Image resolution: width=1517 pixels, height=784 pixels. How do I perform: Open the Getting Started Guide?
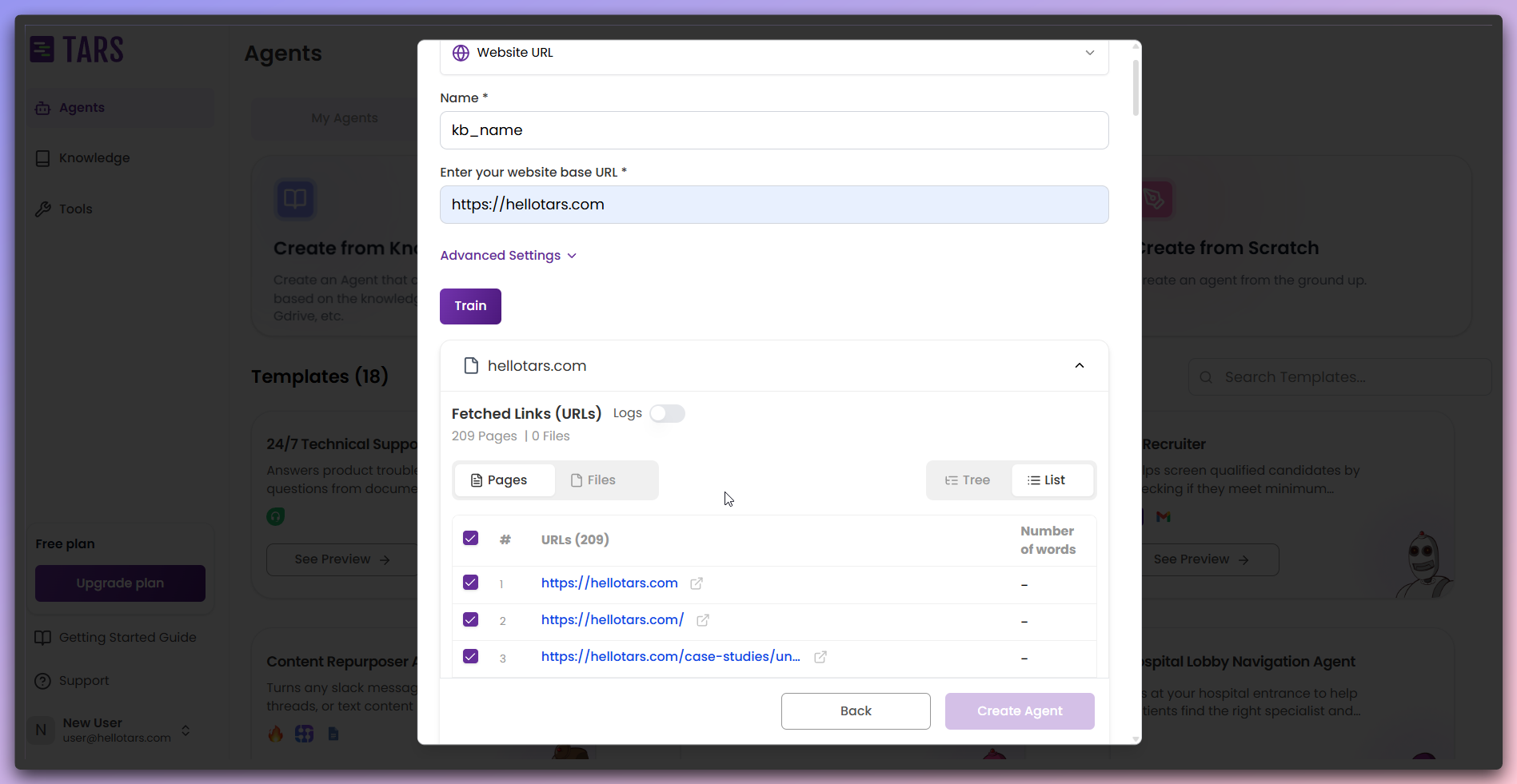pos(116,638)
